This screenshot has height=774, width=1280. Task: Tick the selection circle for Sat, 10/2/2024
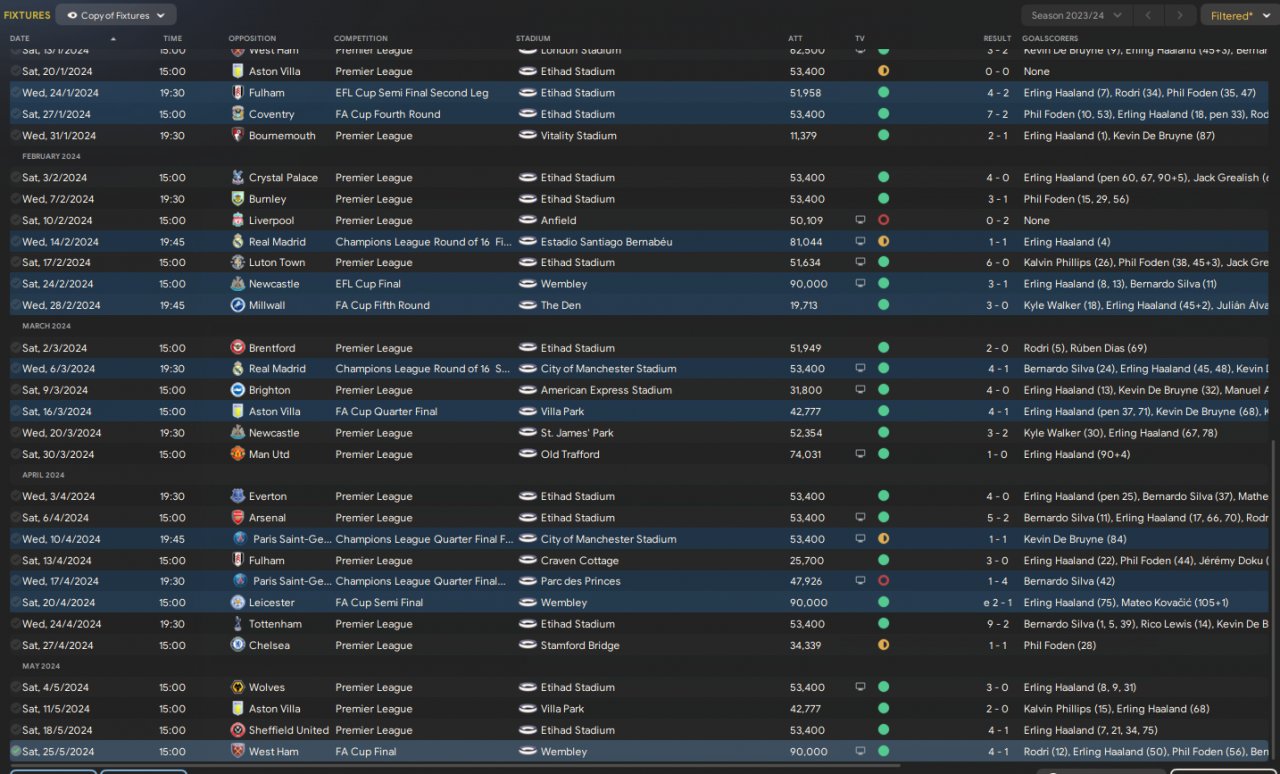[15, 220]
